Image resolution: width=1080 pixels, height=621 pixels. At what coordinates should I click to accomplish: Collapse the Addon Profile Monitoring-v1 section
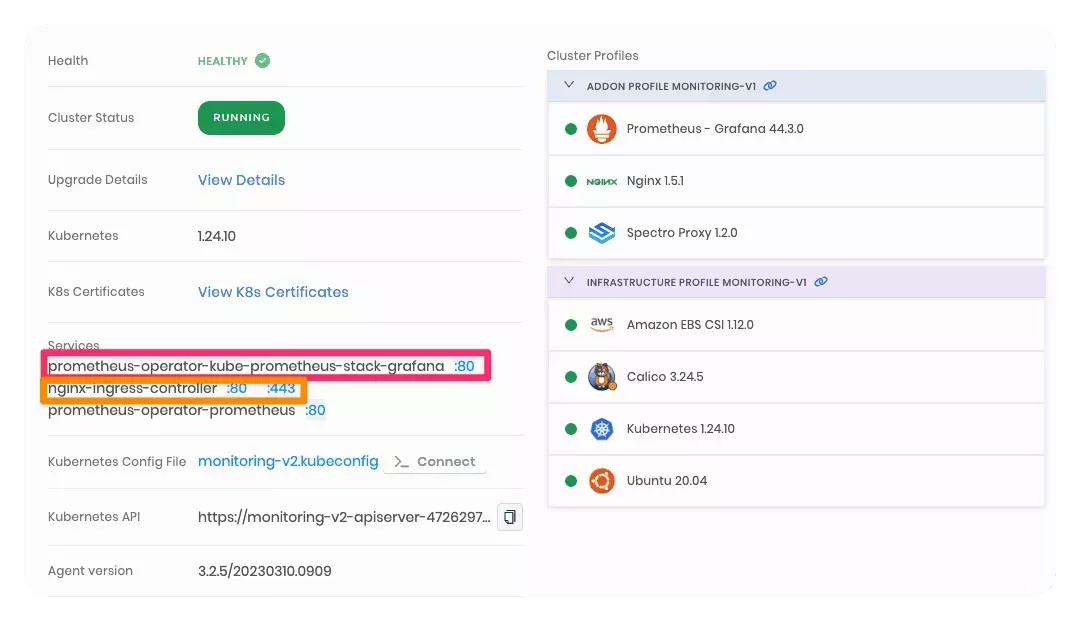click(x=567, y=86)
